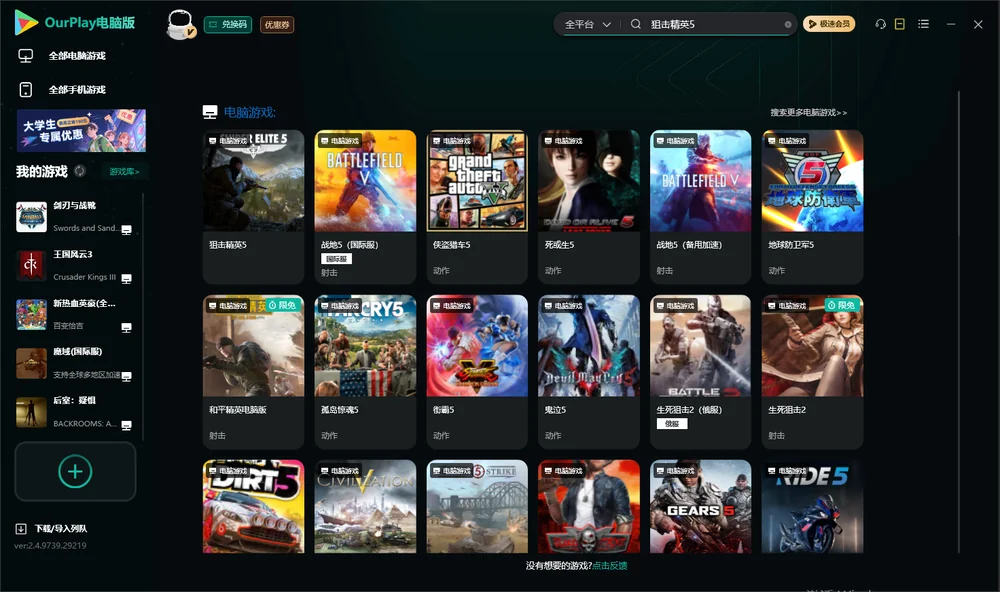Viewport: 1000px width, 592px height.
Task: Select the 侠盗猎车5 game card
Action: coord(477,207)
